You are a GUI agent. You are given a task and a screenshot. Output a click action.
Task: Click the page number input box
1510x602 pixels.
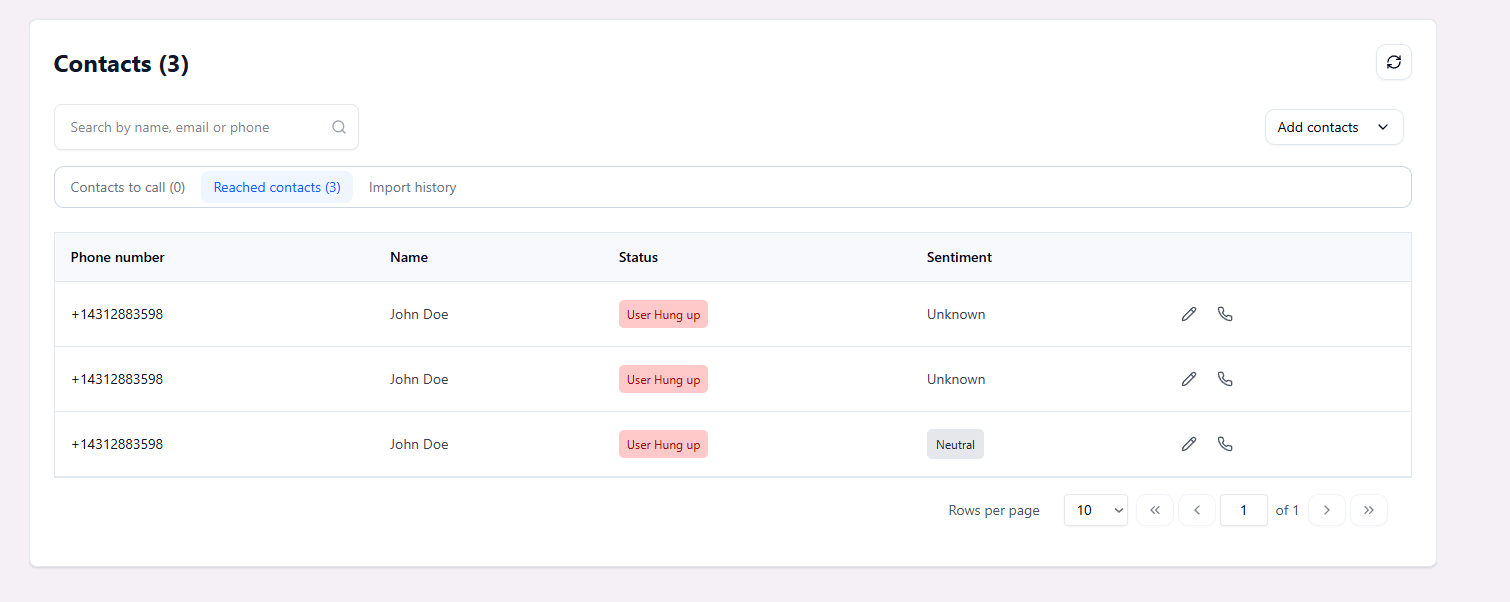(1244, 510)
